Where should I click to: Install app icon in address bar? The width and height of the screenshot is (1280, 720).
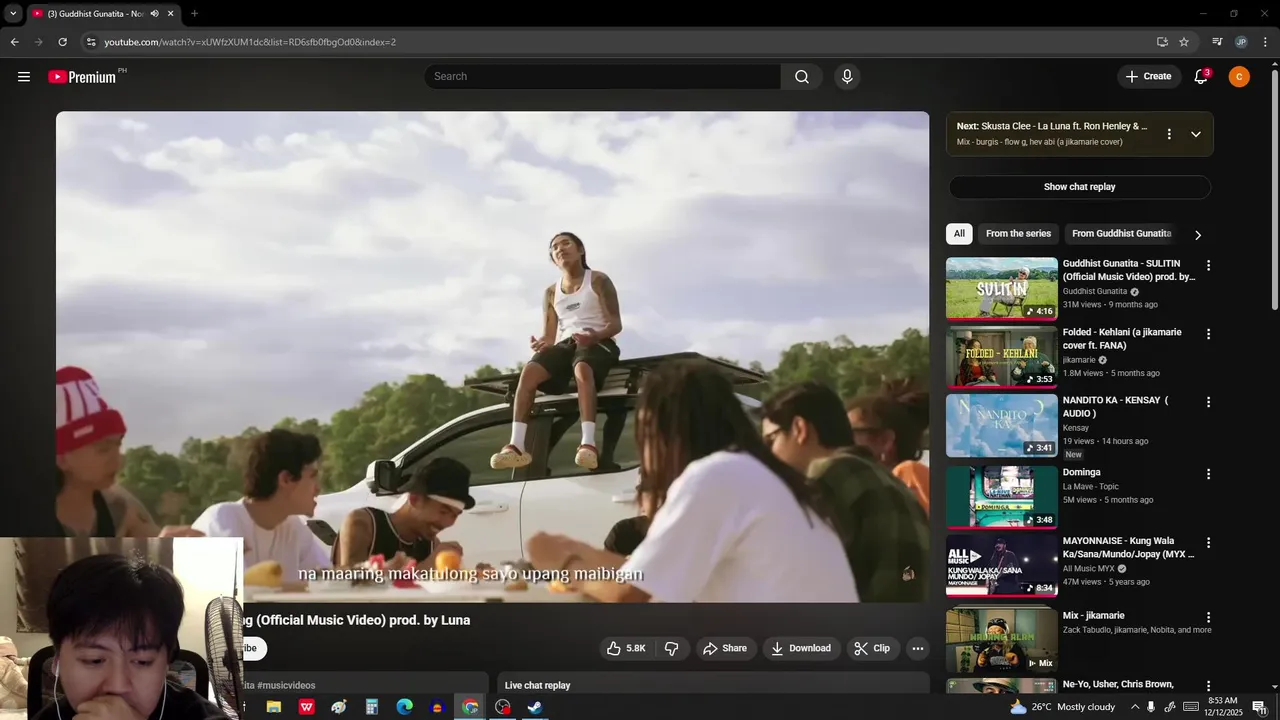point(1162,42)
